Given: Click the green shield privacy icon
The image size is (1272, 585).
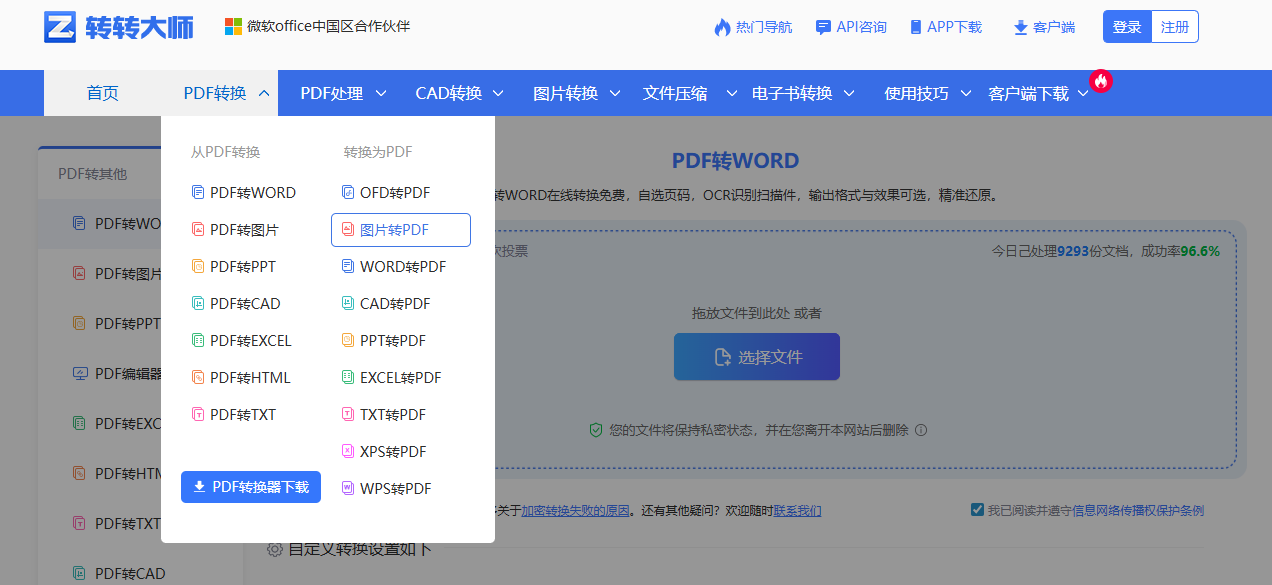Looking at the screenshot, I should click(x=596, y=430).
